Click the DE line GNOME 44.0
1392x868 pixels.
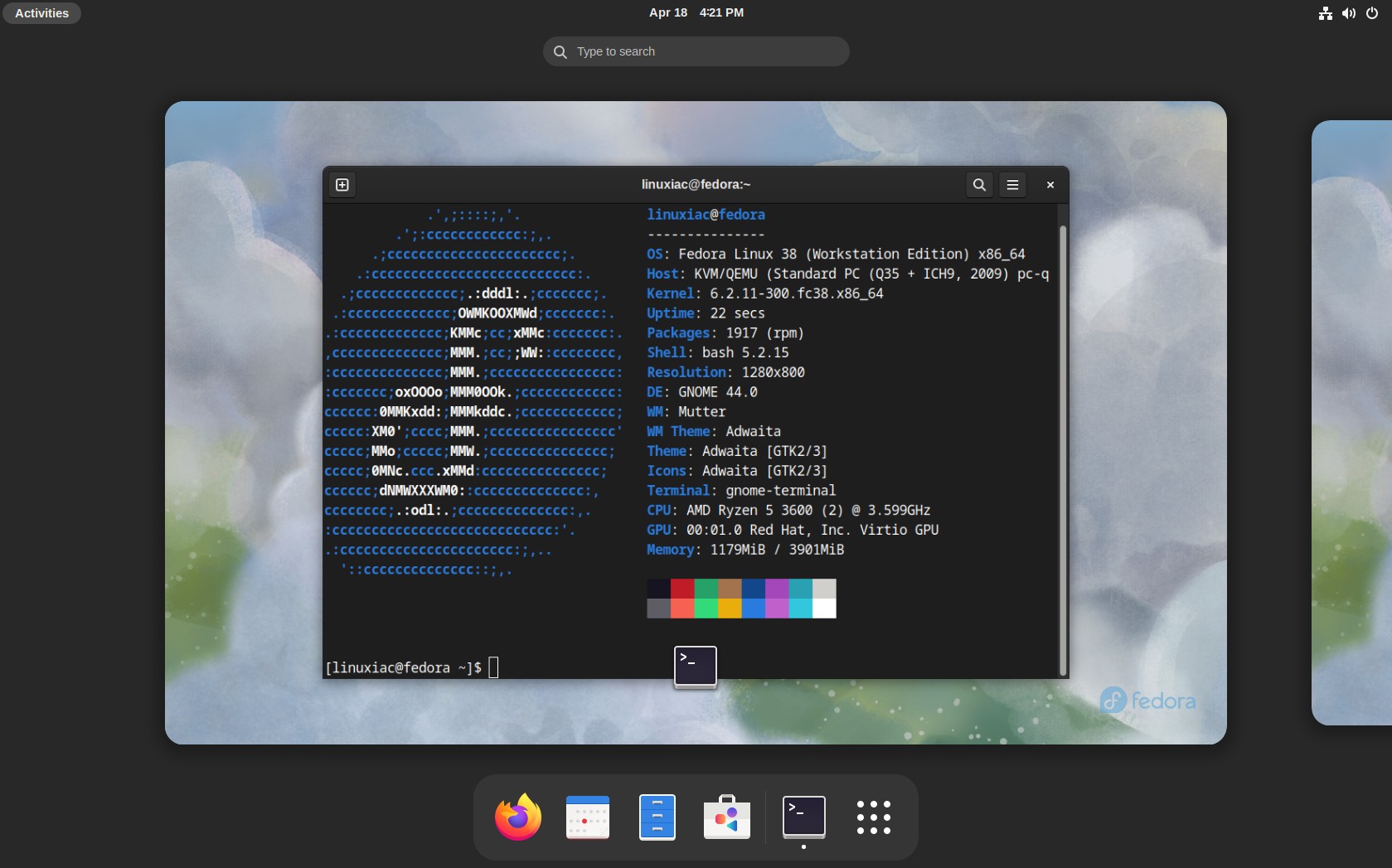702,392
